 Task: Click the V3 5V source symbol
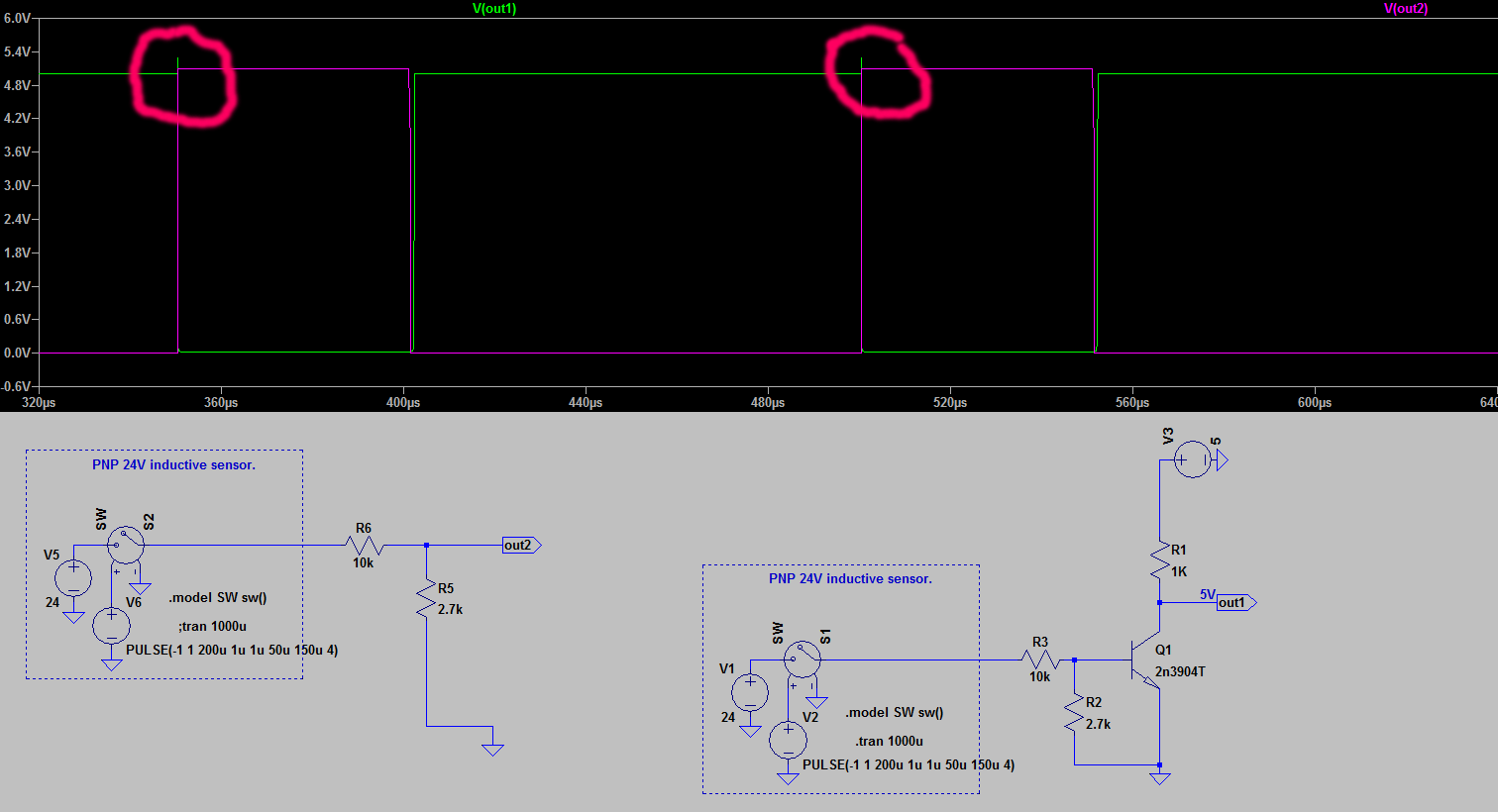(x=1193, y=459)
